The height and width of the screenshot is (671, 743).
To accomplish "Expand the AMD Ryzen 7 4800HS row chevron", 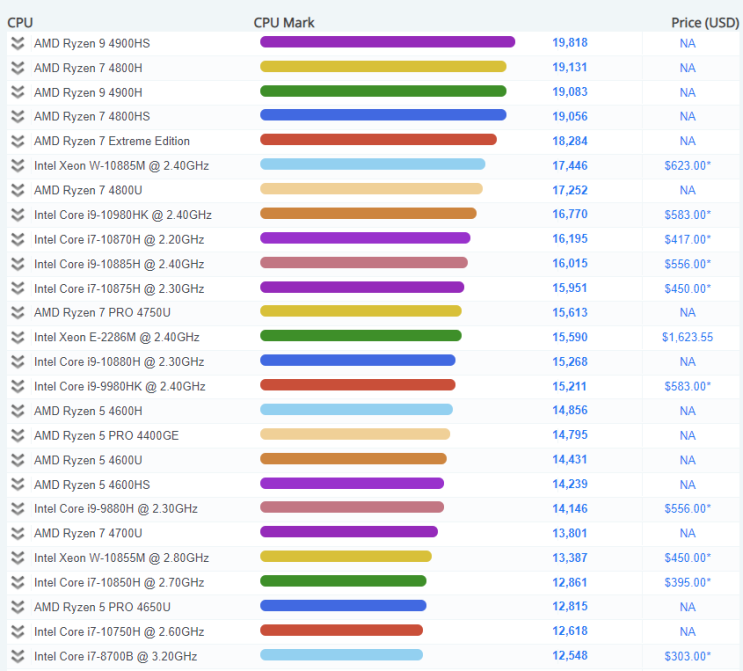I will click(18, 117).
